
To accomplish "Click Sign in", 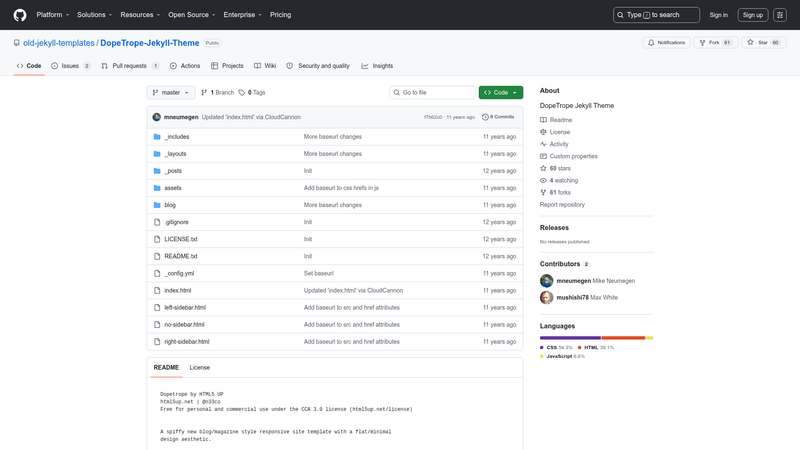I will coord(718,15).
